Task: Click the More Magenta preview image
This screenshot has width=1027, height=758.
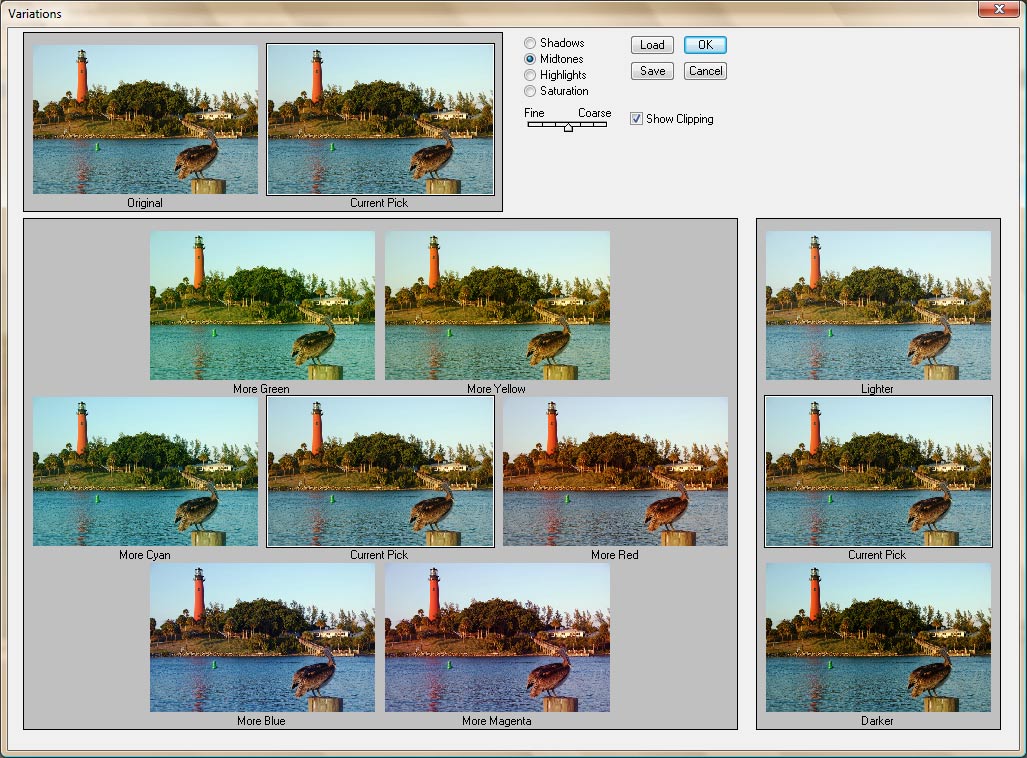Action: click(497, 637)
